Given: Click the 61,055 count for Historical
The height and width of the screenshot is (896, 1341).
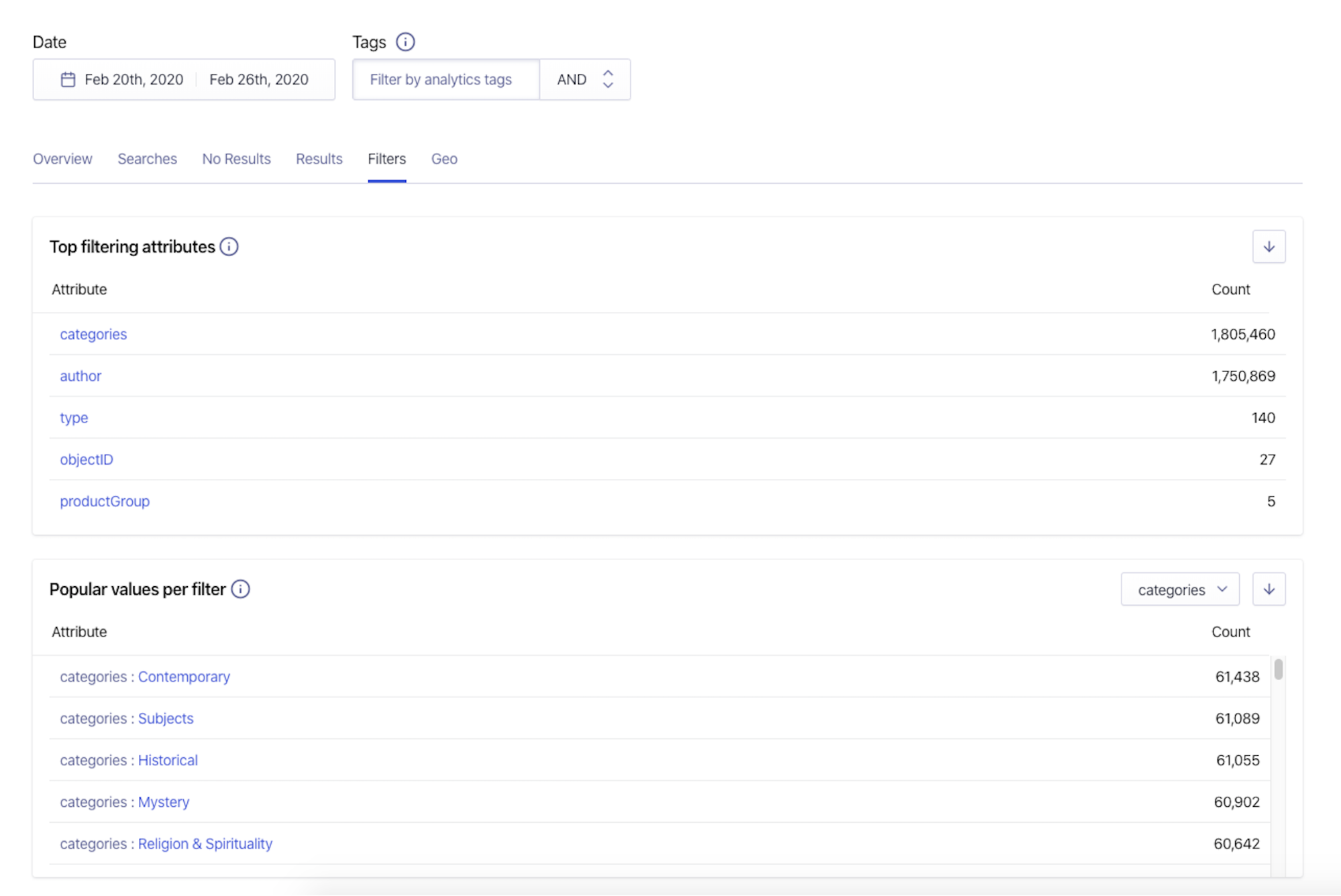Looking at the screenshot, I should [1238, 760].
